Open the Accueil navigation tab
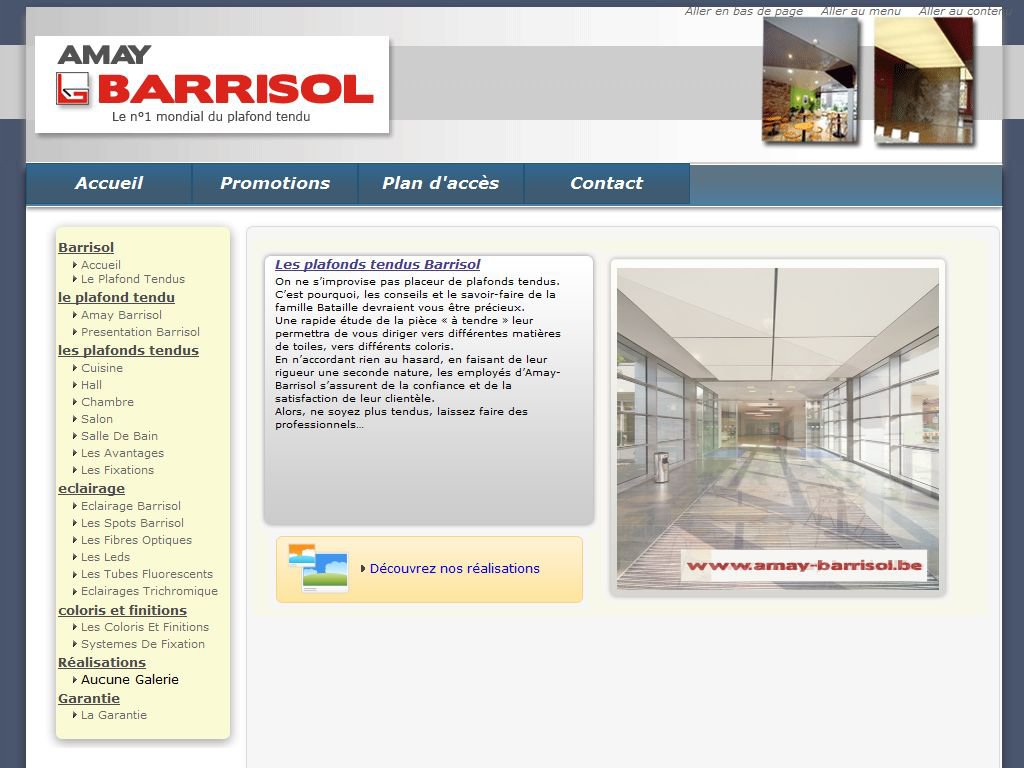Image resolution: width=1024 pixels, height=768 pixels. click(109, 184)
